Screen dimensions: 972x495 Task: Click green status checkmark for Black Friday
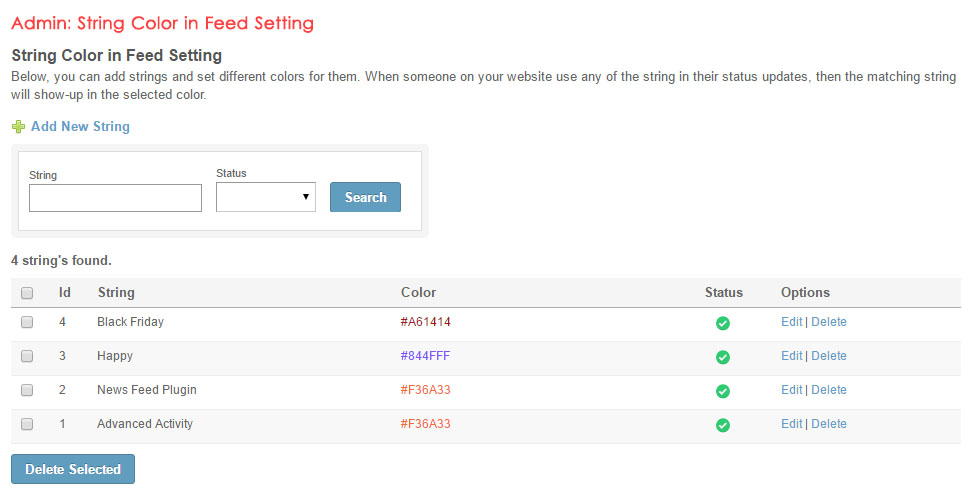723,323
